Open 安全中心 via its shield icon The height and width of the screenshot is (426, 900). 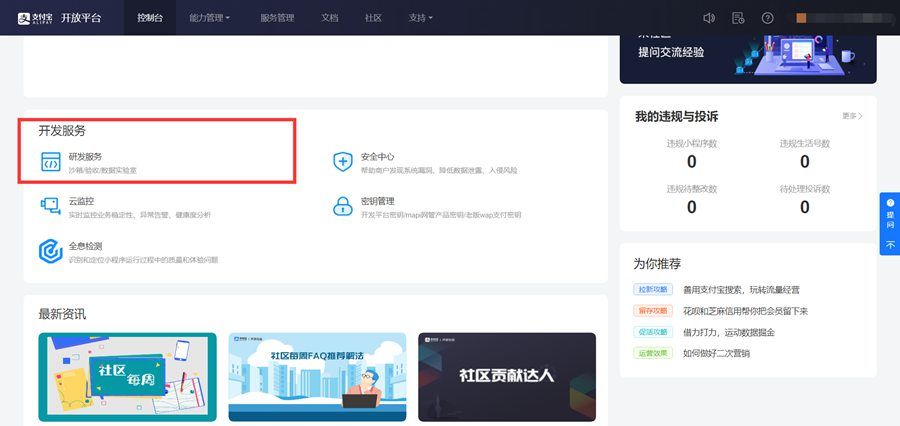click(343, 162)
